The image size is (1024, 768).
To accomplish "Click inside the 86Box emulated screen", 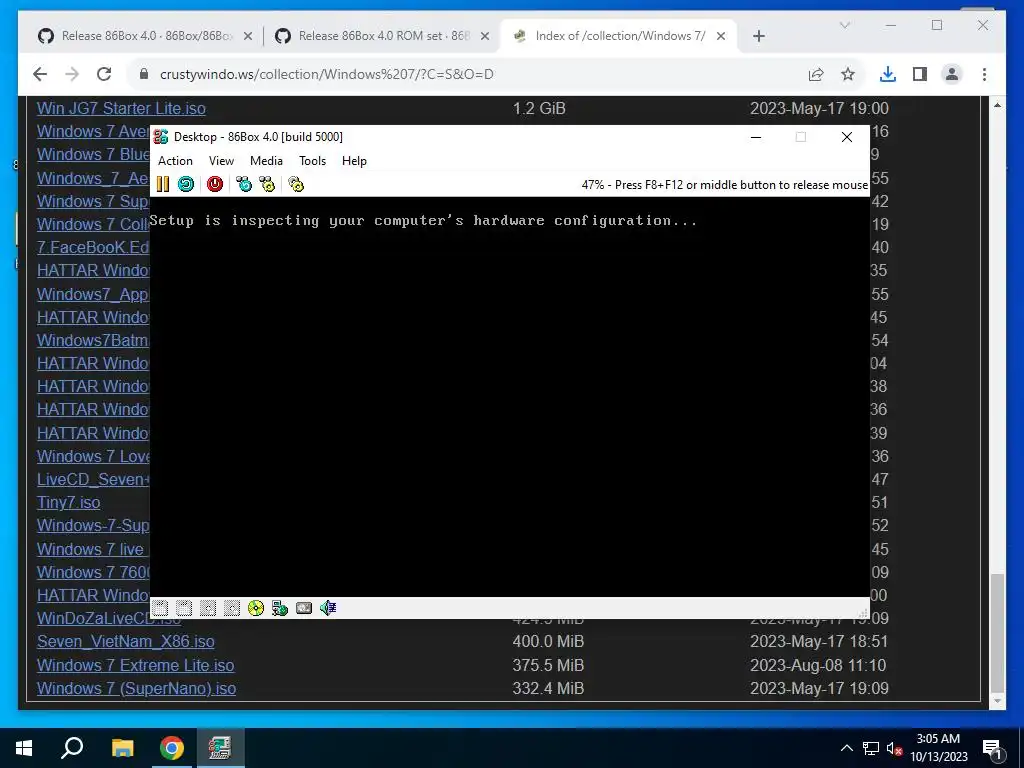I will (509, 396).
